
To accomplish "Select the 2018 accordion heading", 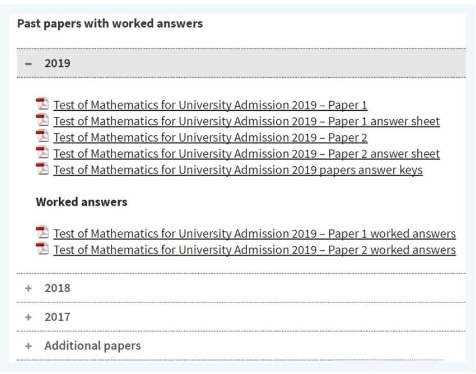I will click(241, 288).
